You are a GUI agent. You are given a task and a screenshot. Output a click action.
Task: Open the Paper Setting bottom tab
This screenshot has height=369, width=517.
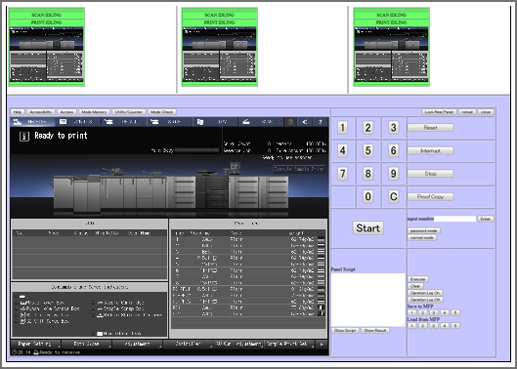pos(35,344)
